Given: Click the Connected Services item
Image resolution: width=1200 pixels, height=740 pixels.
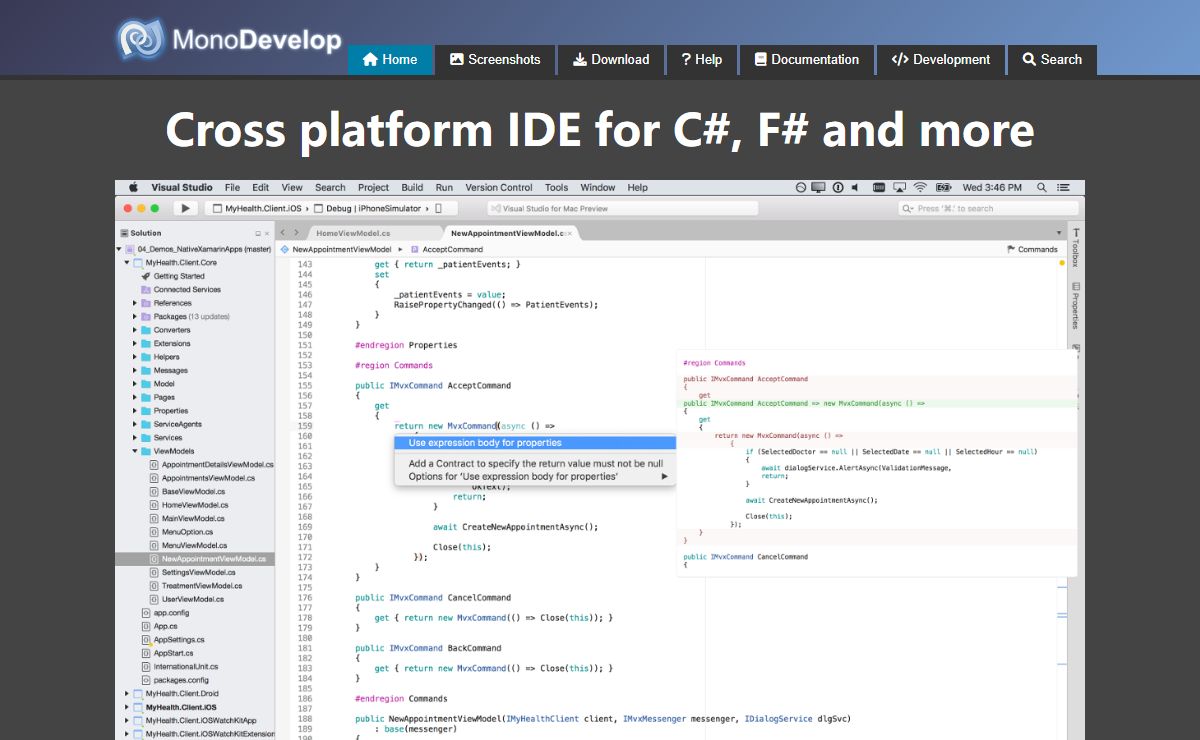Looking at the screenshot, I should point(180,289).
